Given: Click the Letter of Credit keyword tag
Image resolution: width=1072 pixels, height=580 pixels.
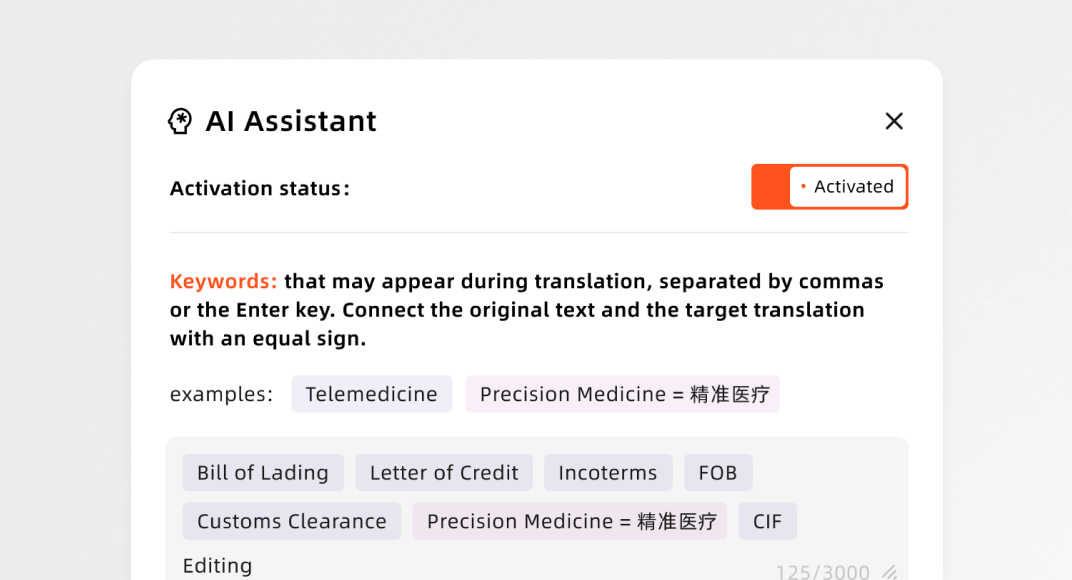Looking at the screenshot, I should click(x=444, y=473).
